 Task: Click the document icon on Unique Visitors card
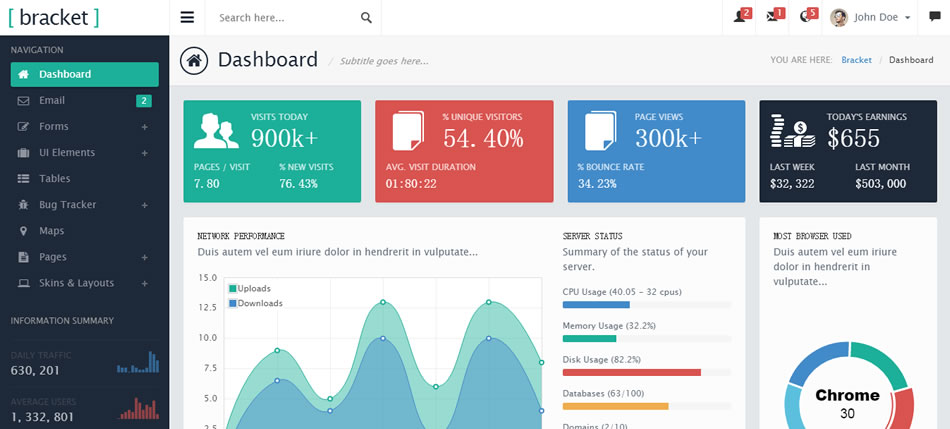[408, 131]
